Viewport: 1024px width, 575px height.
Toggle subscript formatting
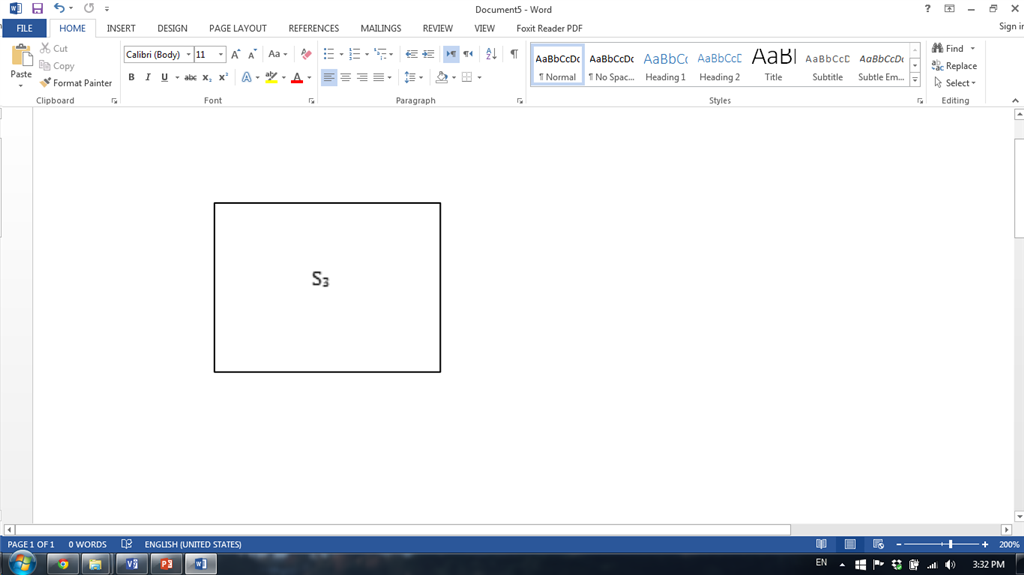(206, 77)
